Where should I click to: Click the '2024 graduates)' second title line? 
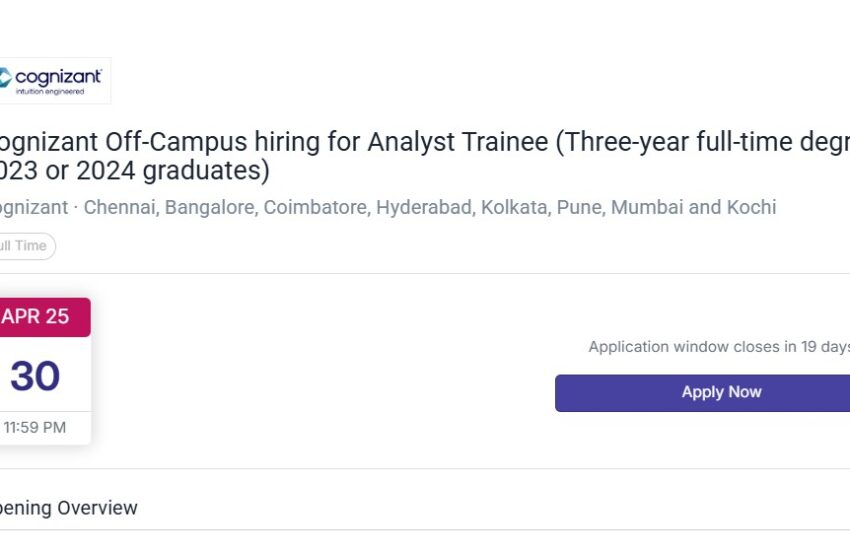[173, 171]
